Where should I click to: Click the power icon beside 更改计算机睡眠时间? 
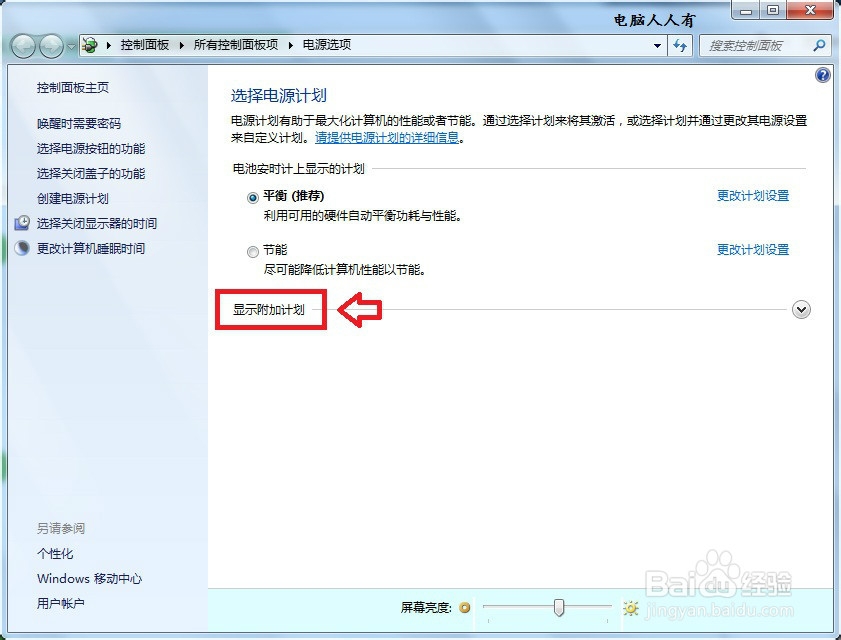click(x=22, y=247)
